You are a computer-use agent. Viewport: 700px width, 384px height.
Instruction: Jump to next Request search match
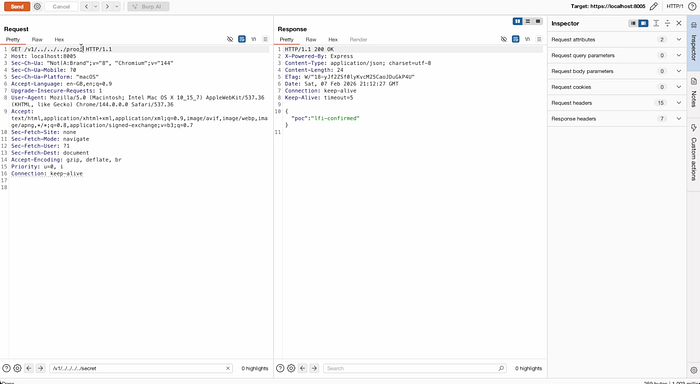click(40, 368)
